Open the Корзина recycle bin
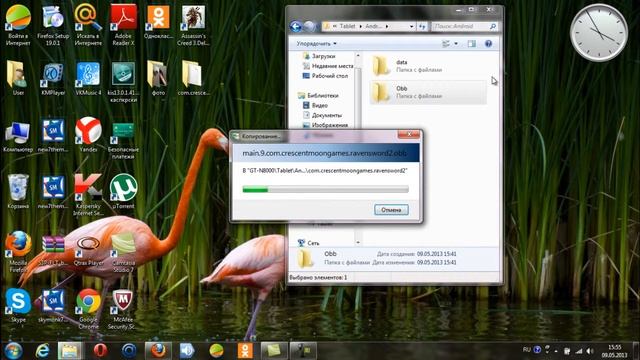The height and width of the screenshot is (360, 640). pos(18,191)
